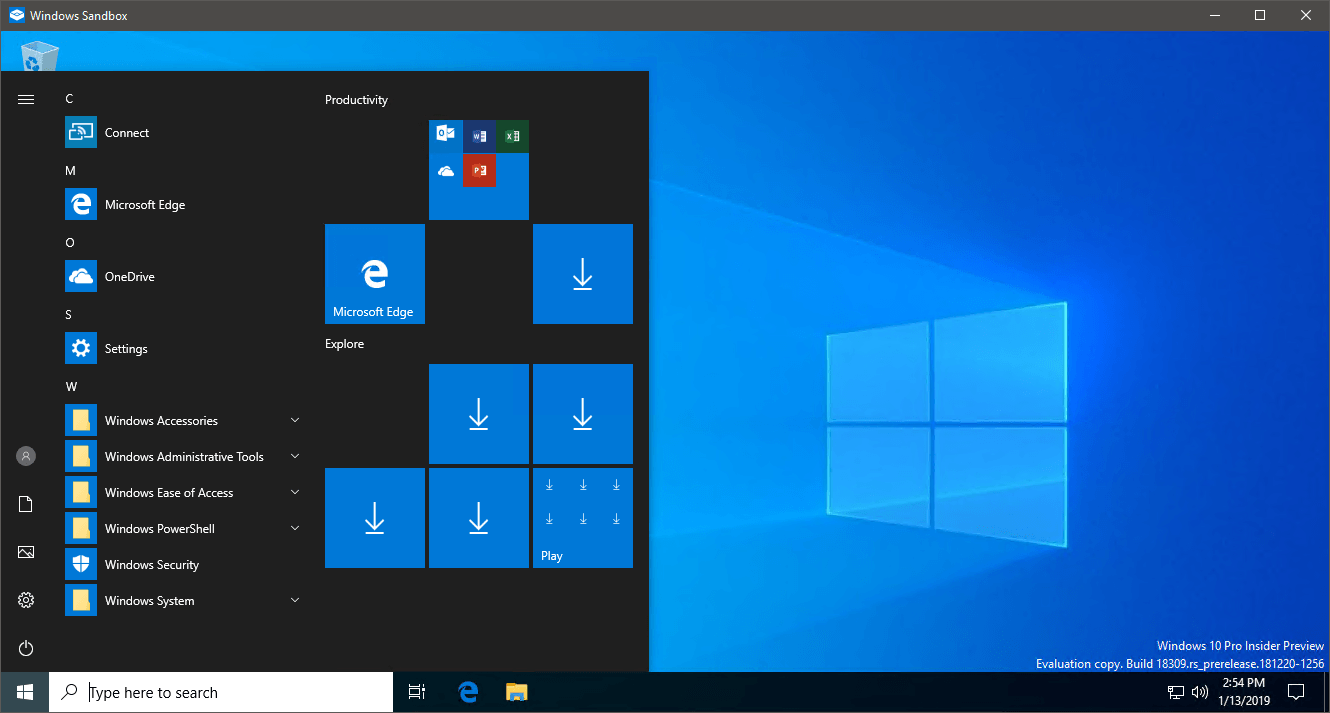Expand the Start menu hamburger navigation
Screen dimensions: 1330x713
pyautogui.click(x=26, y=99)
